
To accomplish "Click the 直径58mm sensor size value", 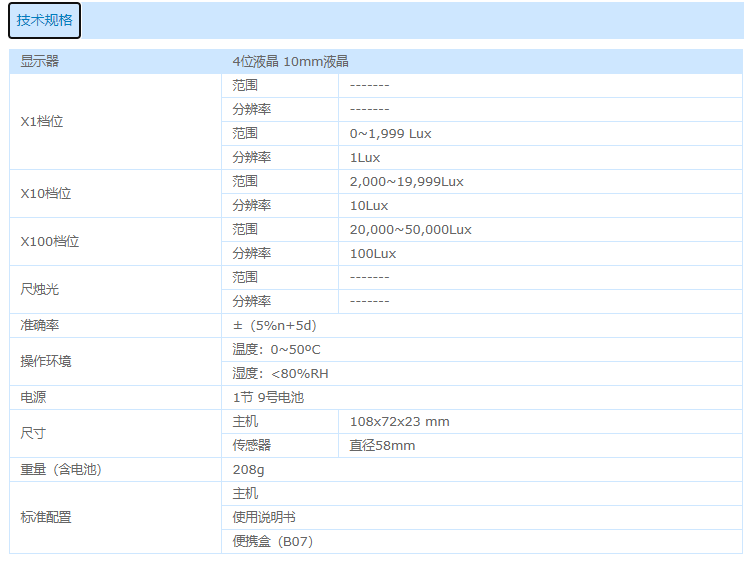I will point(382,445).
